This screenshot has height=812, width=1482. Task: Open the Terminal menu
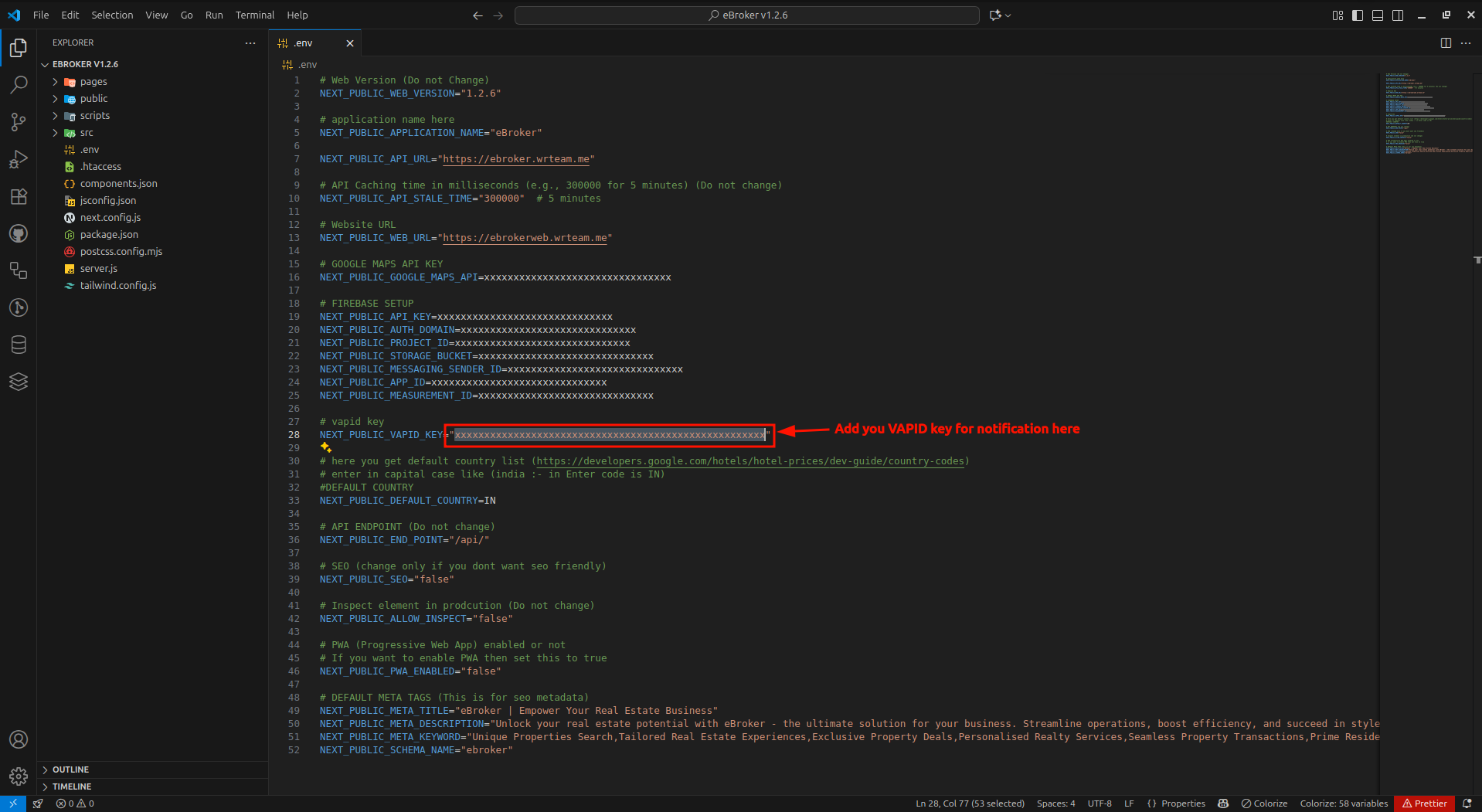click(254, 15)
